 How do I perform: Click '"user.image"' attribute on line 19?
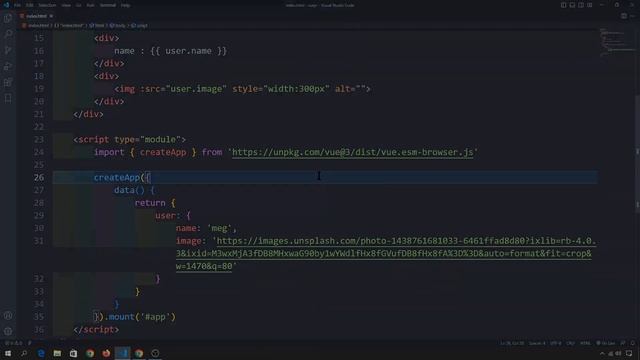[x=196, y=89]
